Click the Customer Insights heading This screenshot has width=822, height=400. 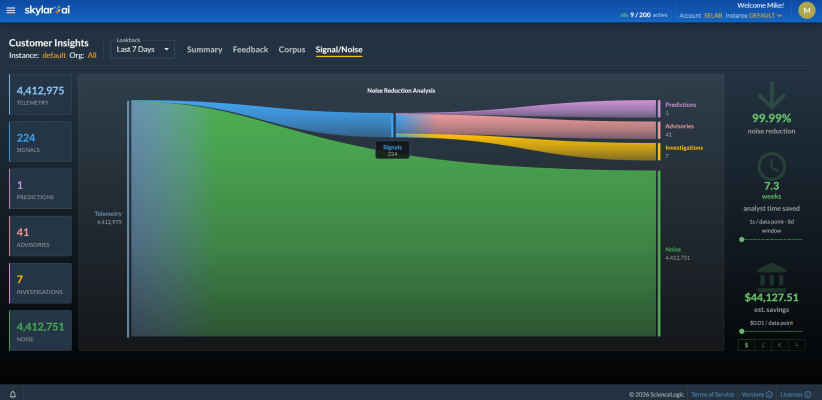[x=49, y=43]
